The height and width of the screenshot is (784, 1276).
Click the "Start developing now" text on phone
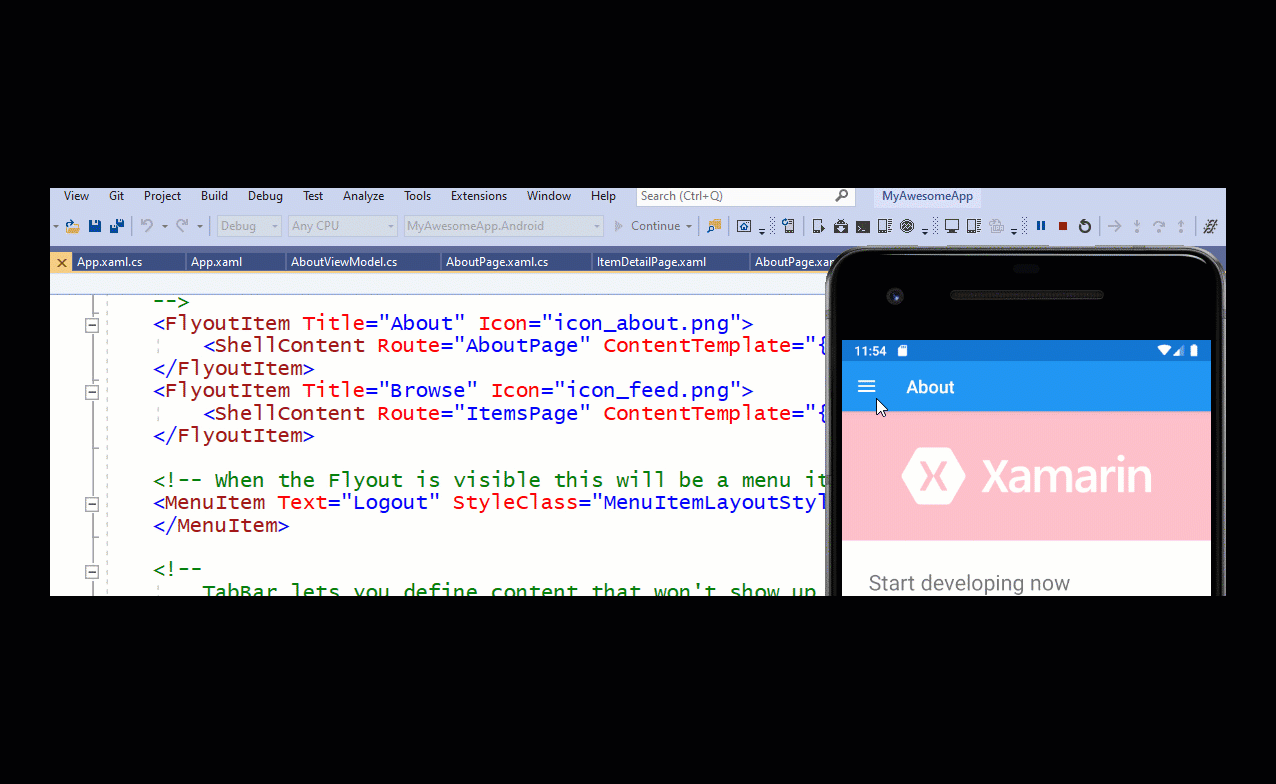pos(969,583)
